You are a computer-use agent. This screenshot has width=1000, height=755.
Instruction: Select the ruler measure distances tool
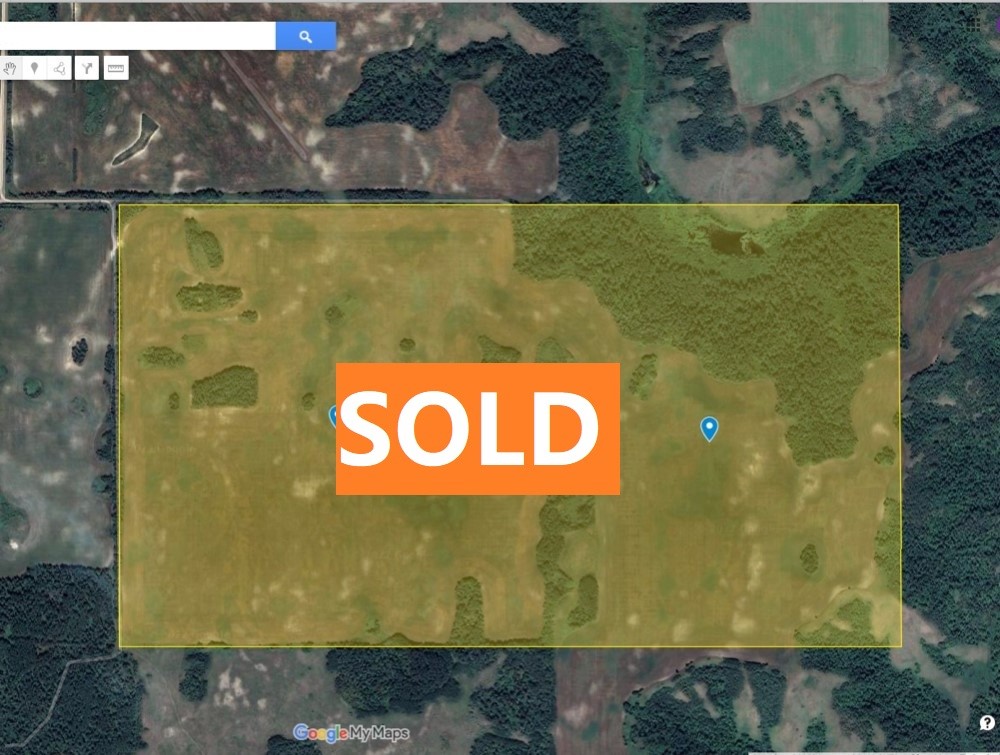click(115, 68)
